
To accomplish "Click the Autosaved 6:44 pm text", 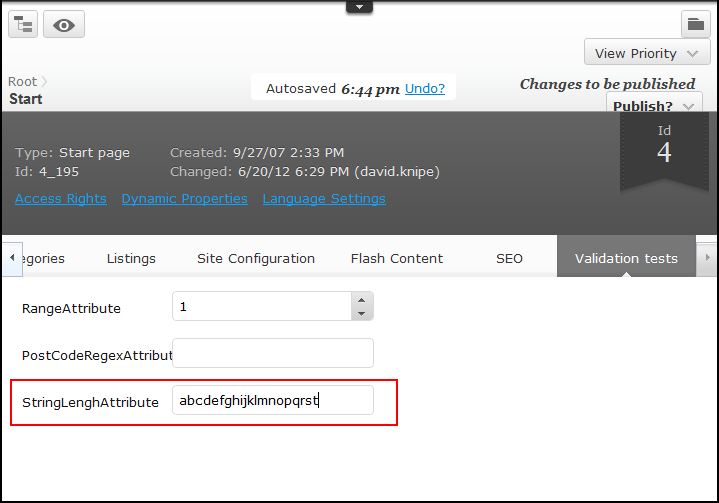I will coord(332,88).
